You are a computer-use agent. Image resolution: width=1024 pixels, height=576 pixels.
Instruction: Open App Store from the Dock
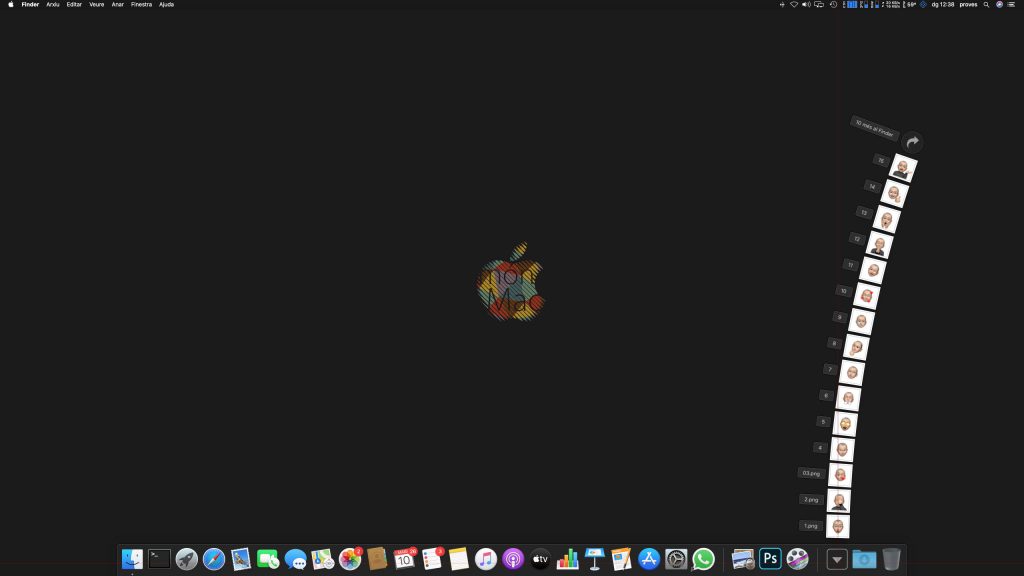pyautogui.click(x=649, y=559)
